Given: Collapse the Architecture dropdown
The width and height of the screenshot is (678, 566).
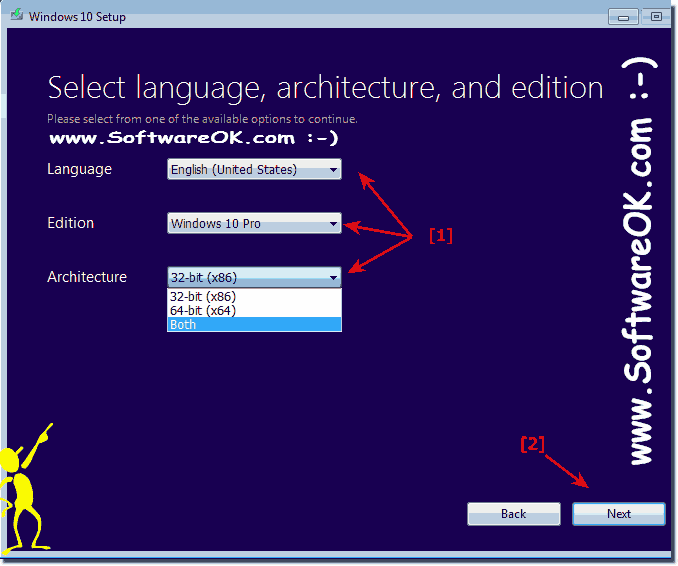Looking at the screenshot, I should coord(254,277).
